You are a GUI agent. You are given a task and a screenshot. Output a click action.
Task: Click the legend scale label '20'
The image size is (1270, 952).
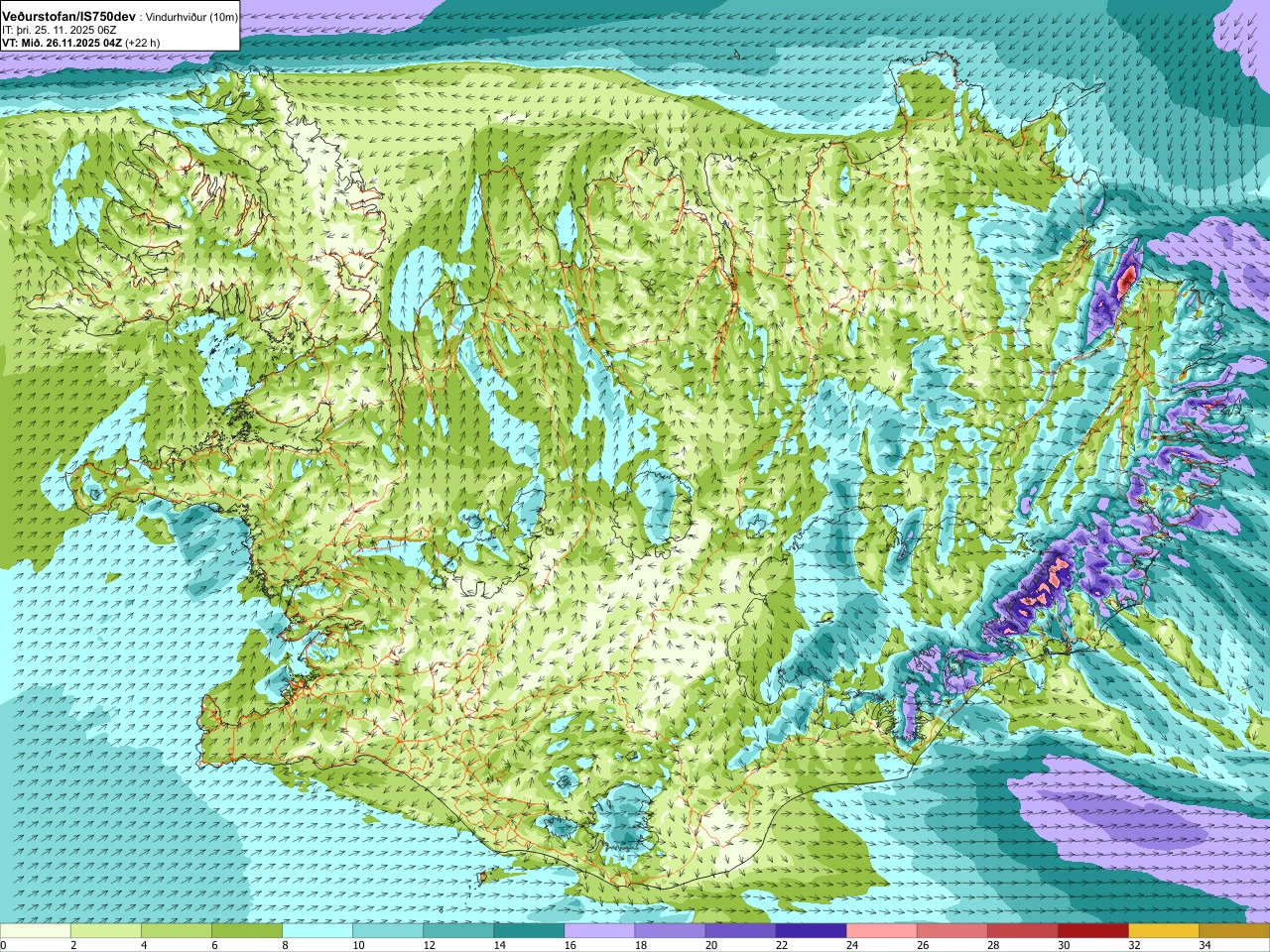point(710,945)
